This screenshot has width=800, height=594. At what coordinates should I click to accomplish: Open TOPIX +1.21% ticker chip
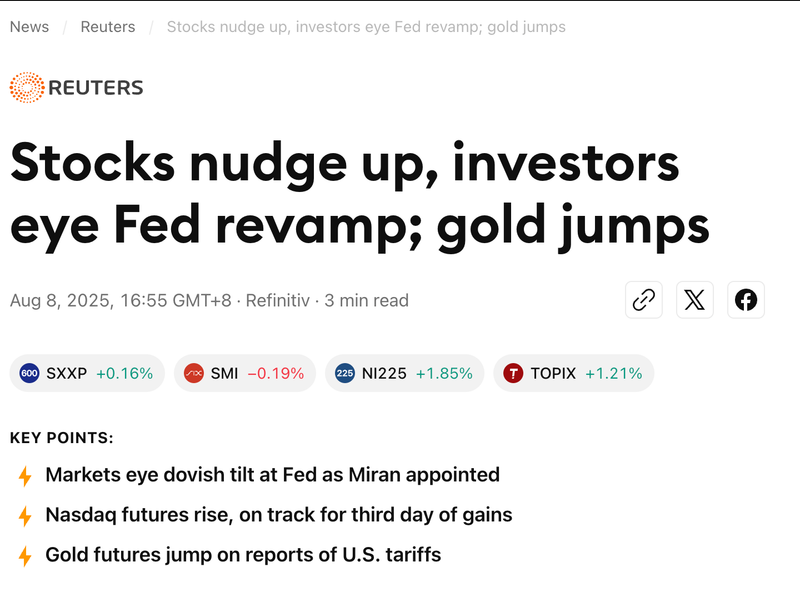pos(573,373)
